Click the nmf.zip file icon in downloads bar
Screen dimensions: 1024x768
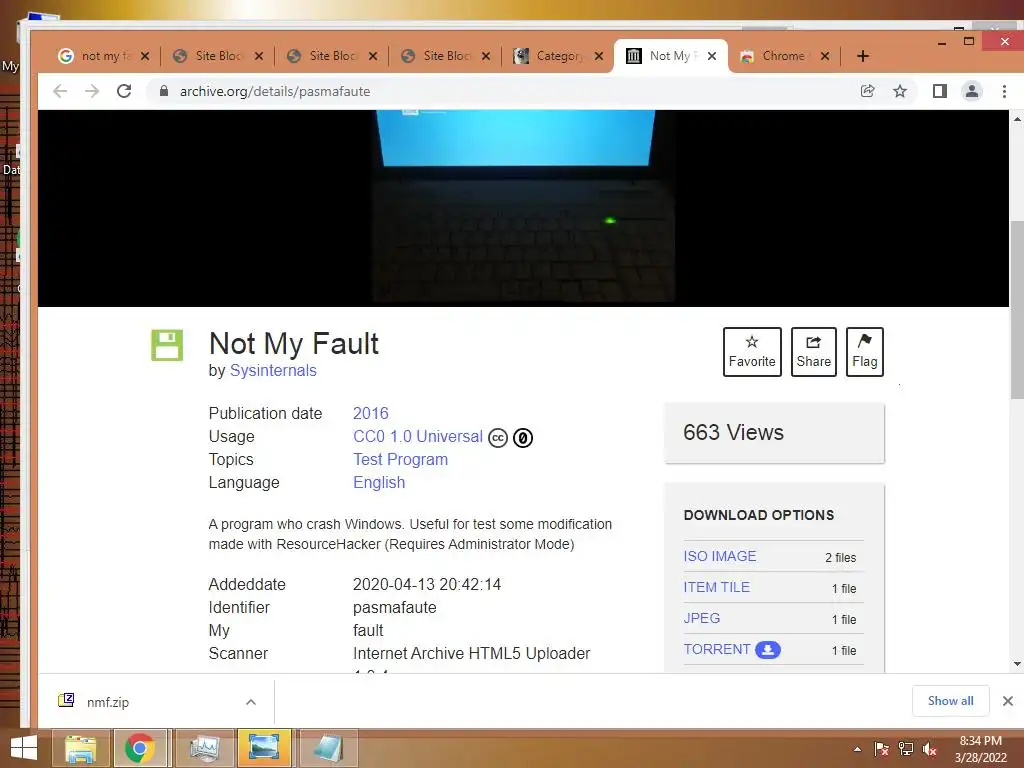[66, 701]
